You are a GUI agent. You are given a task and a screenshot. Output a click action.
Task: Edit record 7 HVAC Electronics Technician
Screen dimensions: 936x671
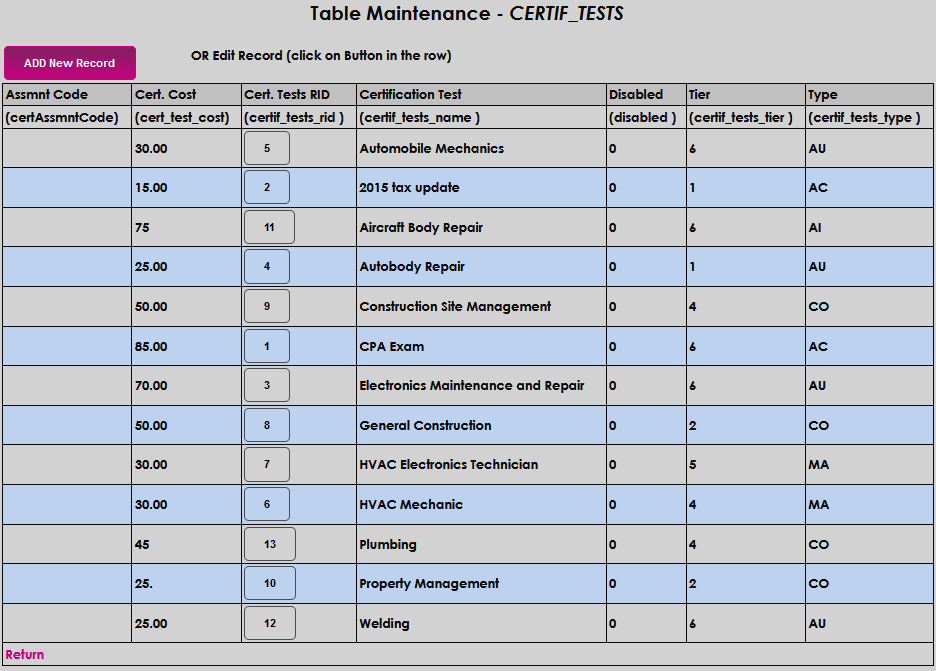(267, 464)
